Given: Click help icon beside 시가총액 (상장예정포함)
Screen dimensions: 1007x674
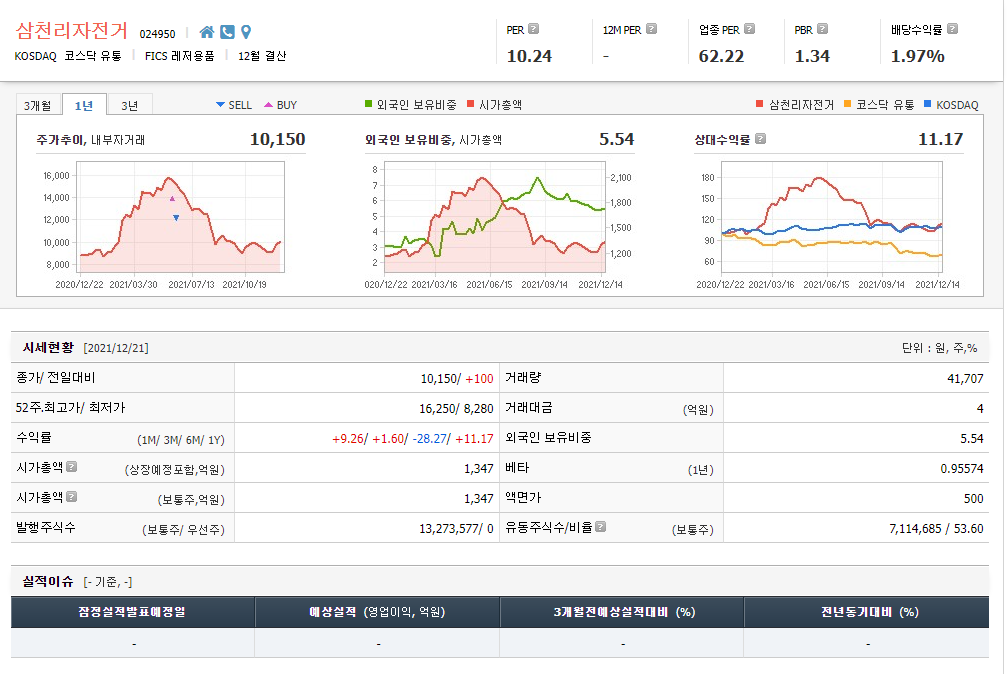Looking at the screenshot, I should pyautogui.click(x=72, y=466).
